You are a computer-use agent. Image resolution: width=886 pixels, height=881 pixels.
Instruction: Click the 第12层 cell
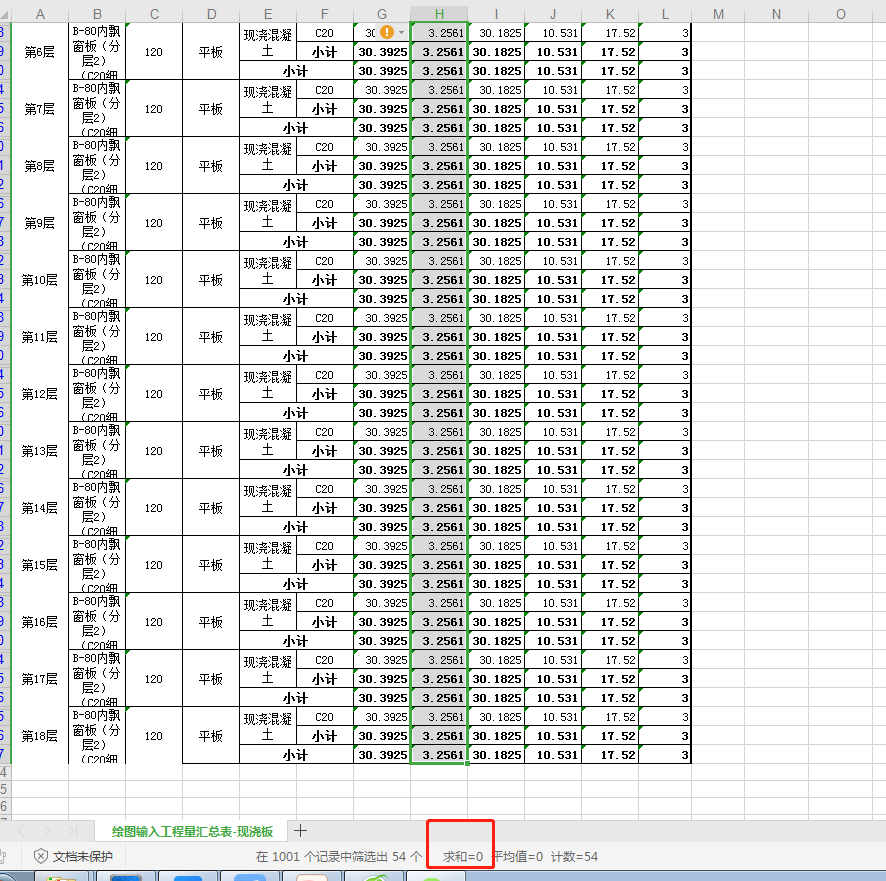[40, 394]
